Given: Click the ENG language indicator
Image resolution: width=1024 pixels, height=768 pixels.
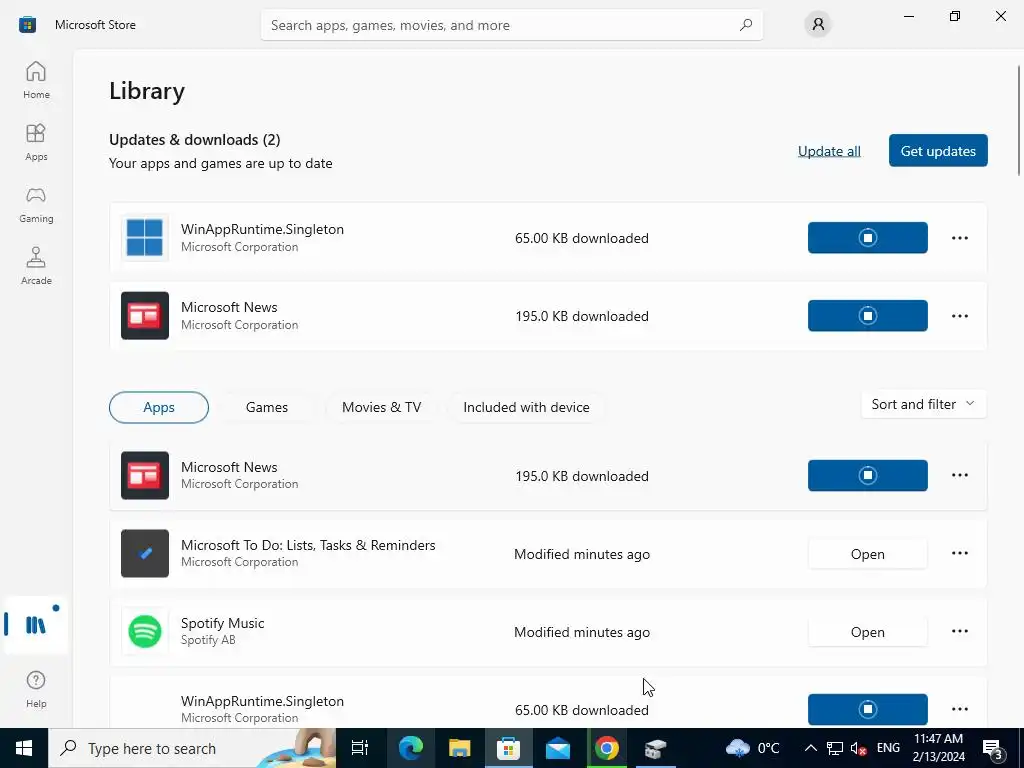Looking at the screenshot, I should pyautogui.click(x=888, y=748).
